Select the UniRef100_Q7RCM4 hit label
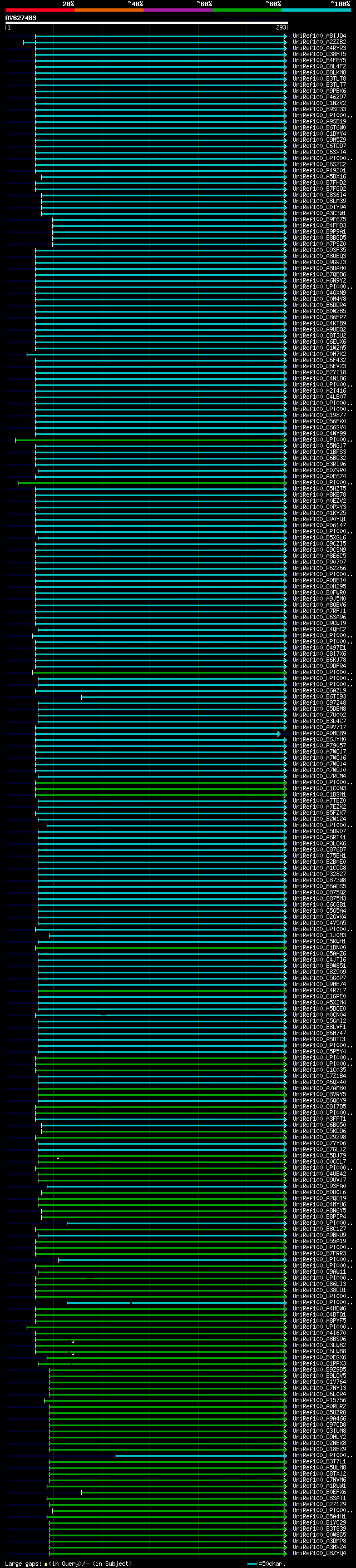Screen dimensions: 356x1568 click(319, 776)
